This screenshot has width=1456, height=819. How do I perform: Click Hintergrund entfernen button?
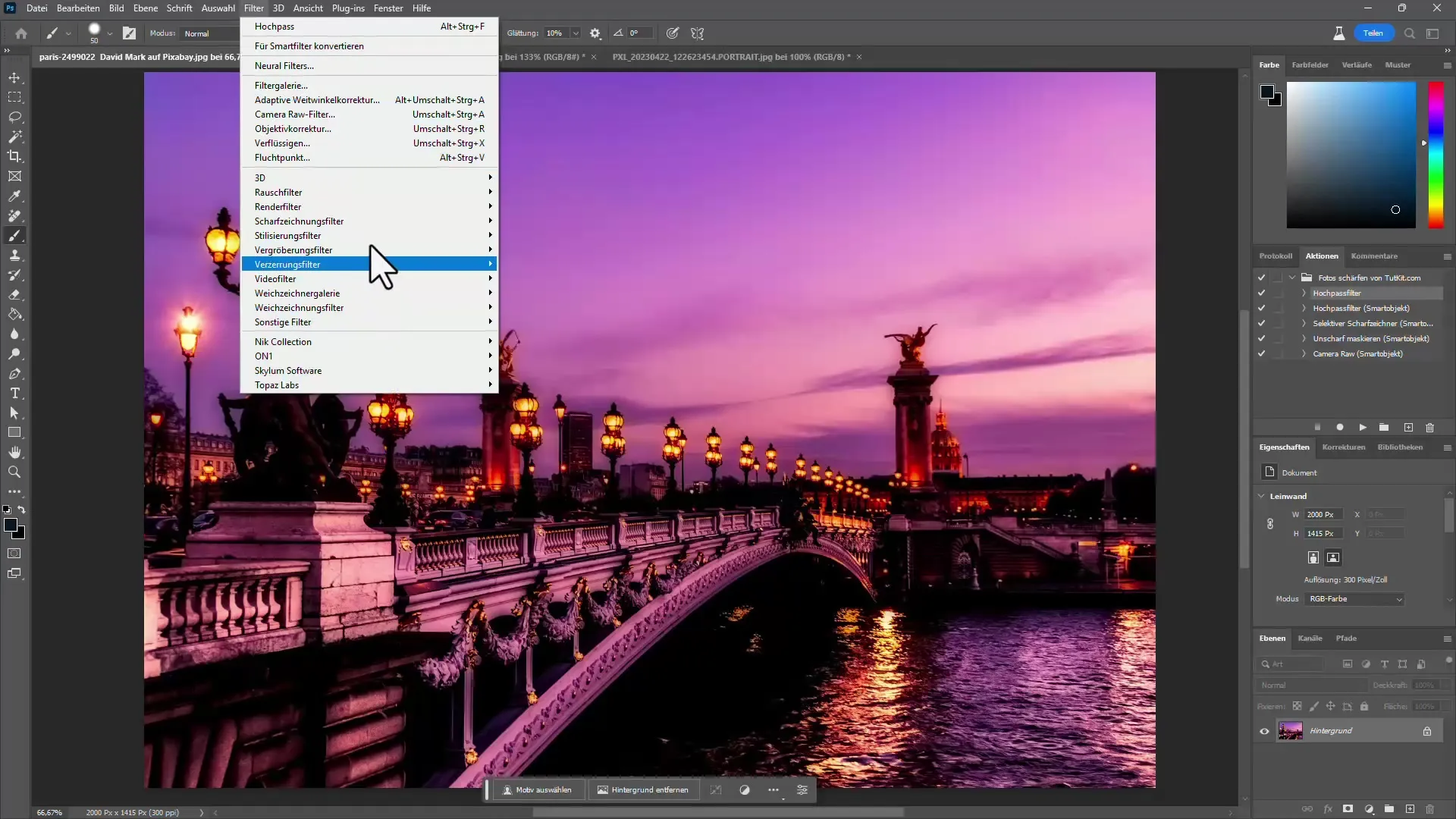coord(643,790)
